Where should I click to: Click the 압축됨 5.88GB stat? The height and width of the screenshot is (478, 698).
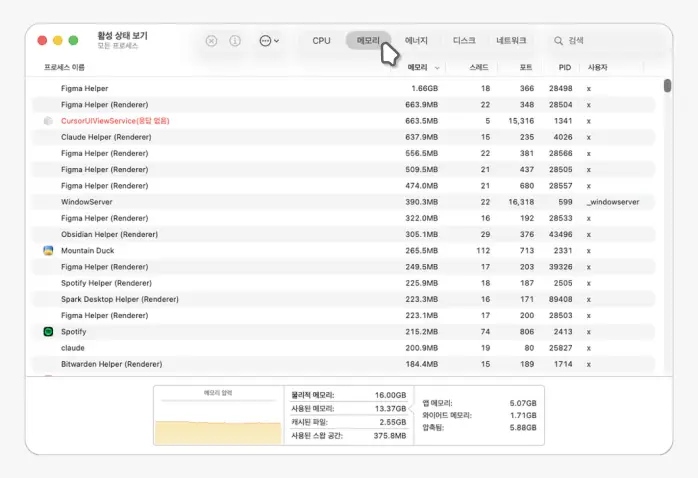(479, 428)
